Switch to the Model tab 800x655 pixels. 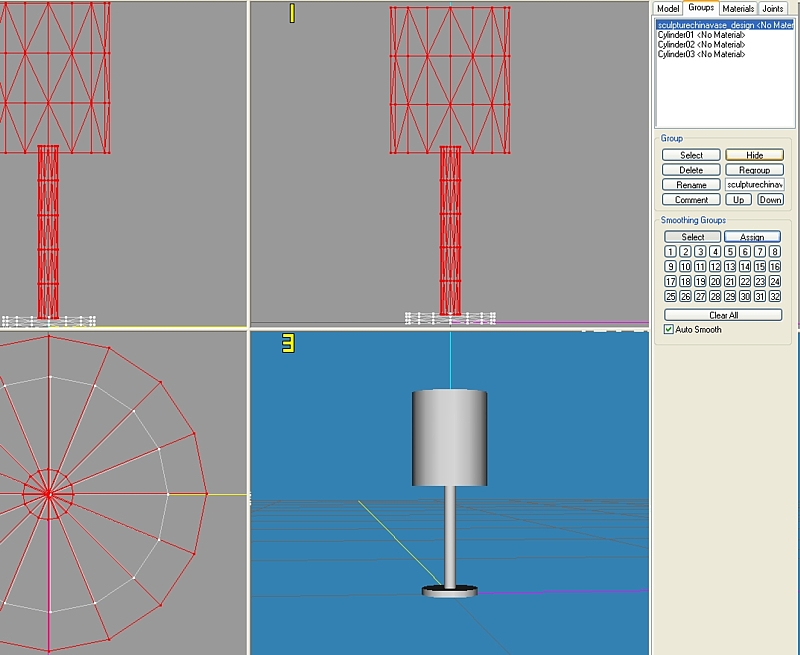tap(668, 8)
